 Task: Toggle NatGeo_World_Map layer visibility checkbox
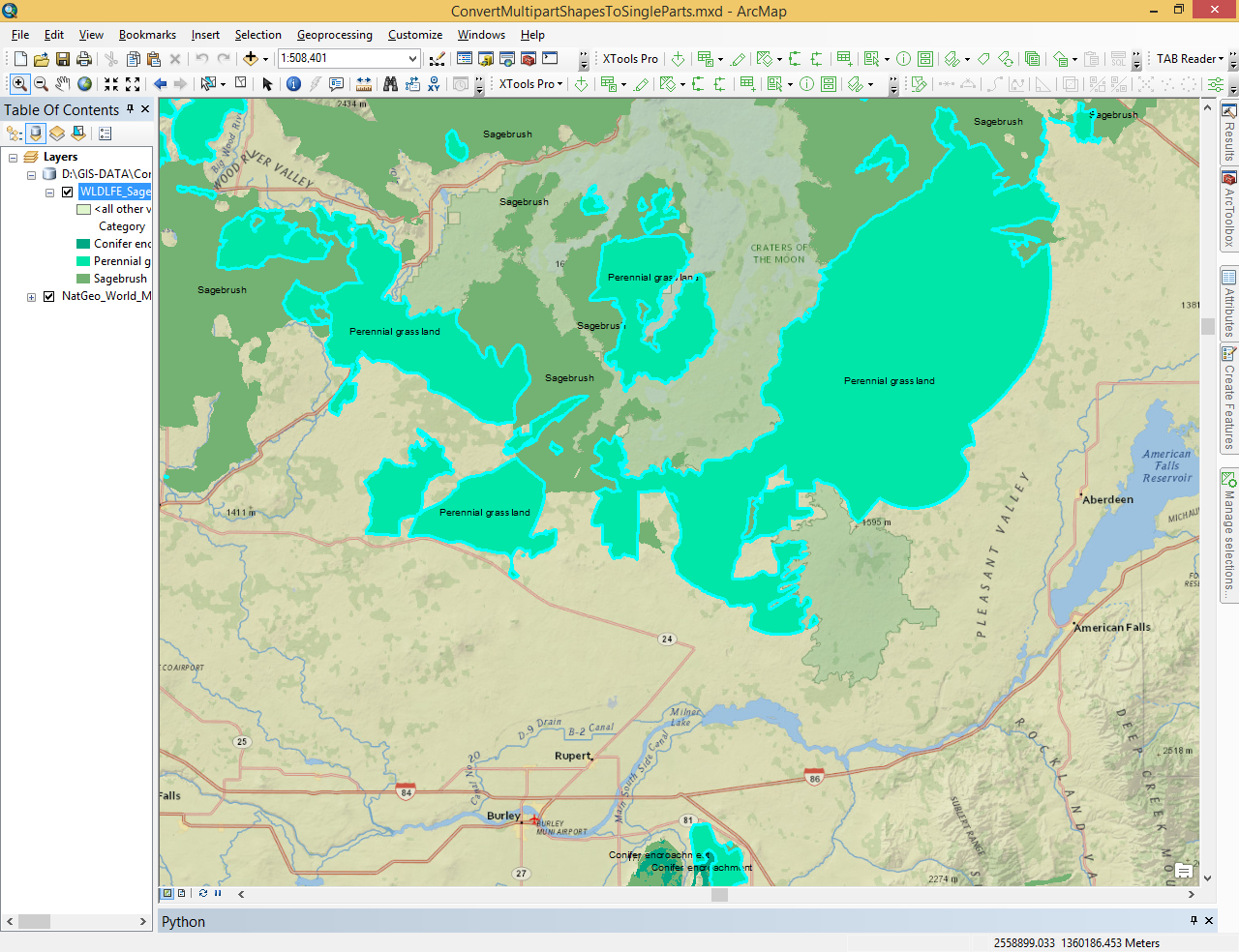tap(48, 296)
